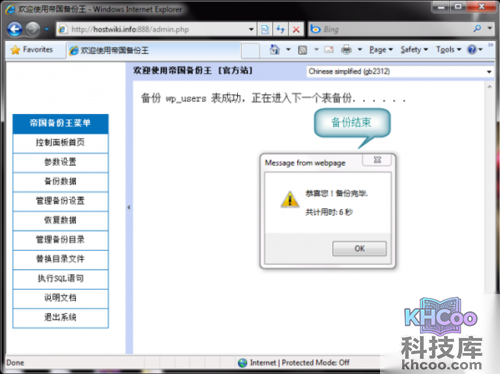Image resolution: width=500 pixels, height=374 pixels.
Task: Click OK in the message dialog
Action: (x=359, y=249)
